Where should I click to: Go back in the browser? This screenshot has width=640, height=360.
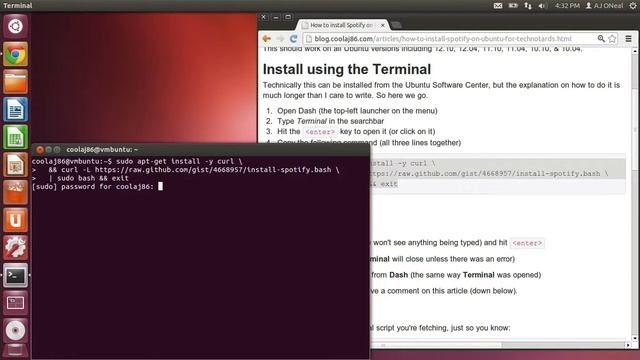[x=267, y=39]
